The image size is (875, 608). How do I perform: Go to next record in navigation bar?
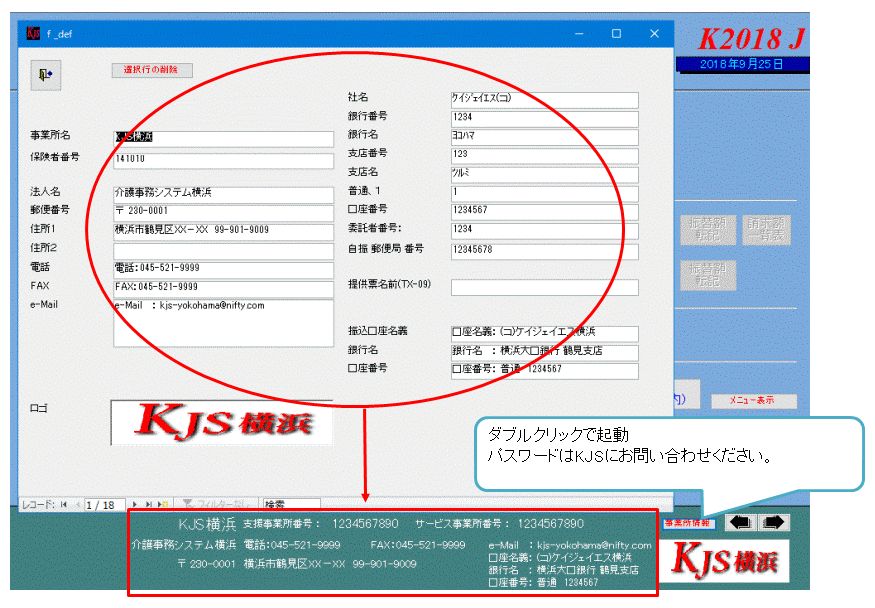pos(137,505)
